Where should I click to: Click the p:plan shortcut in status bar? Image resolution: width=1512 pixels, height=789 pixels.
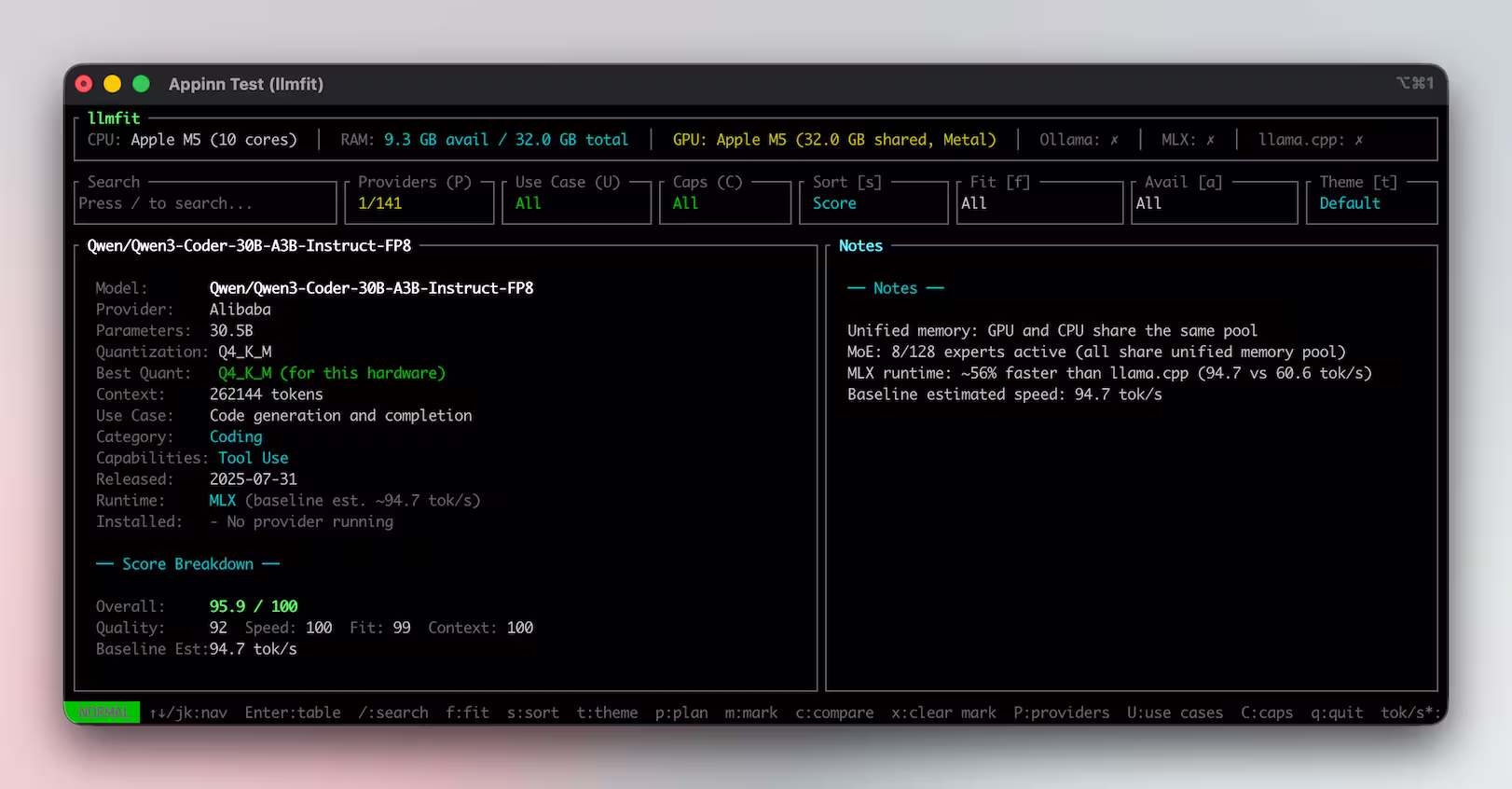pyautogui.click(x=681, y=713)
